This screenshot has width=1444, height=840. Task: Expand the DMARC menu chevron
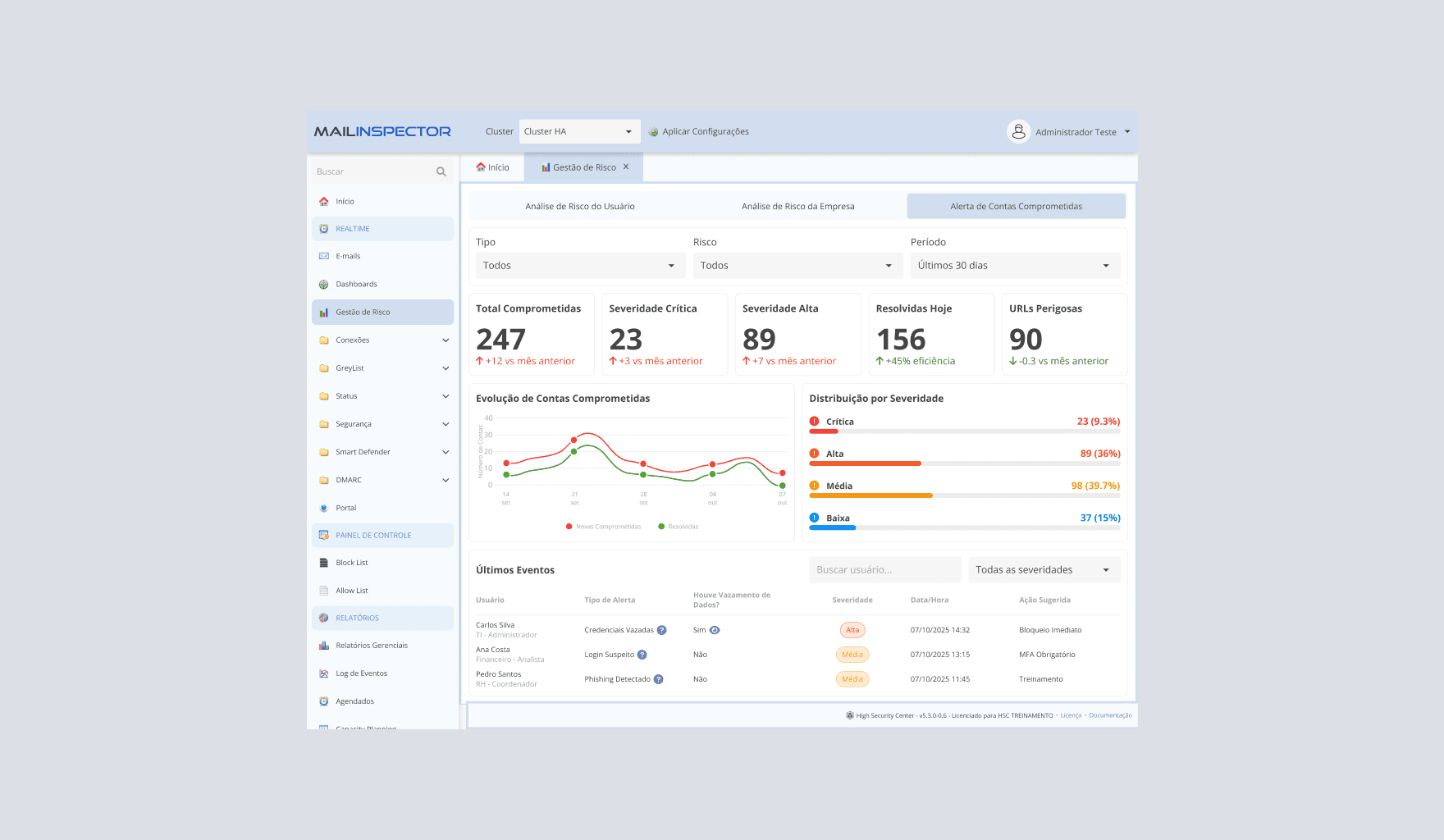446,480
